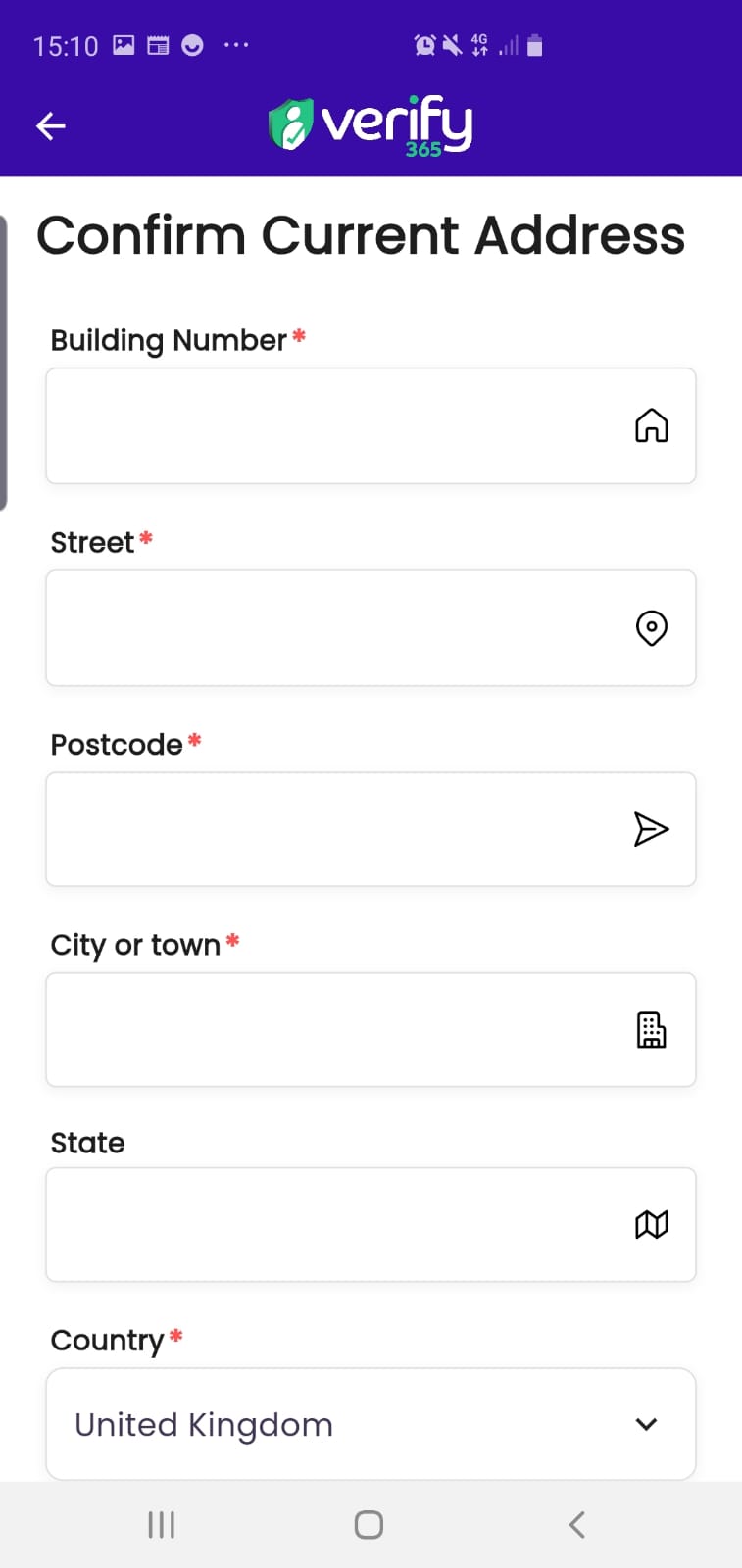Tap the back arrow in header
The image size is (742, 1568).
pyautogui.click(x=51, y=126)
